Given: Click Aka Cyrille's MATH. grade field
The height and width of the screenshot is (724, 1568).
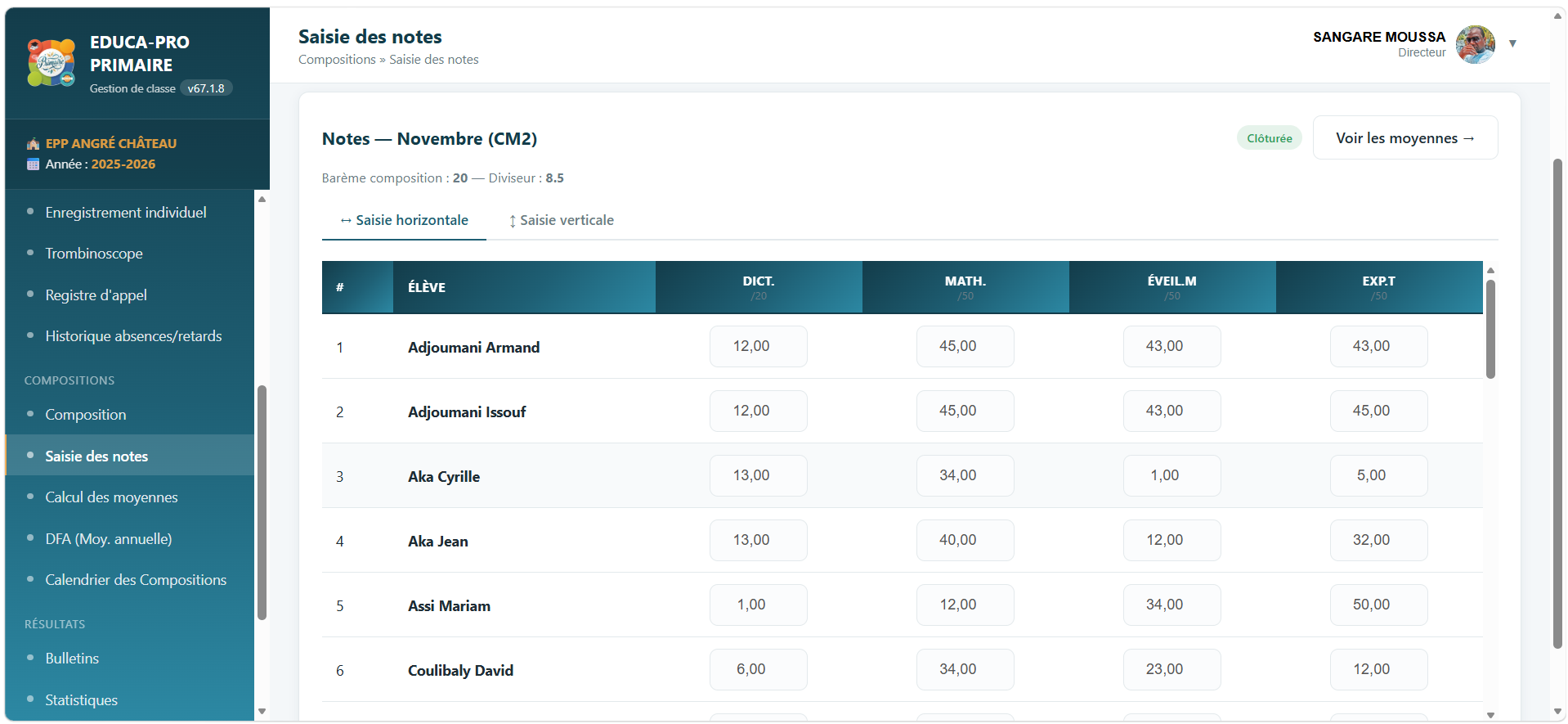Looking at the screenshot, I should (x=965, y=475).
